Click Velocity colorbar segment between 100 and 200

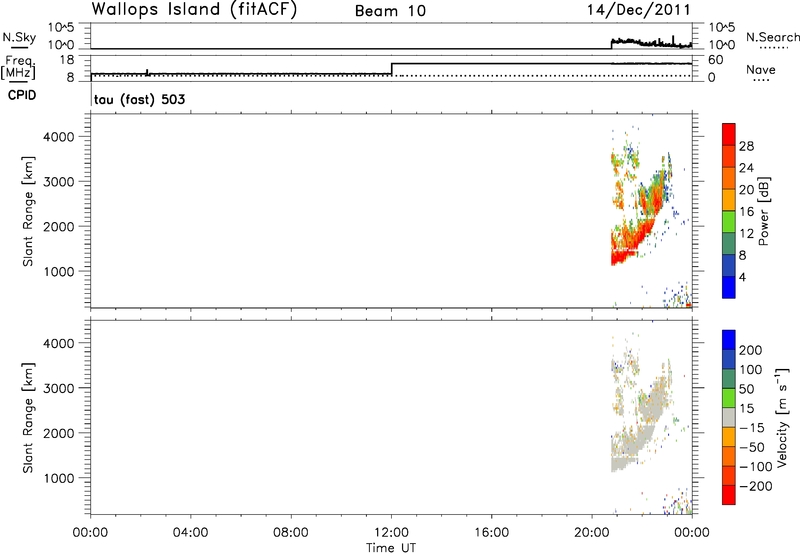pyautogui.click(x=729, y=359)
